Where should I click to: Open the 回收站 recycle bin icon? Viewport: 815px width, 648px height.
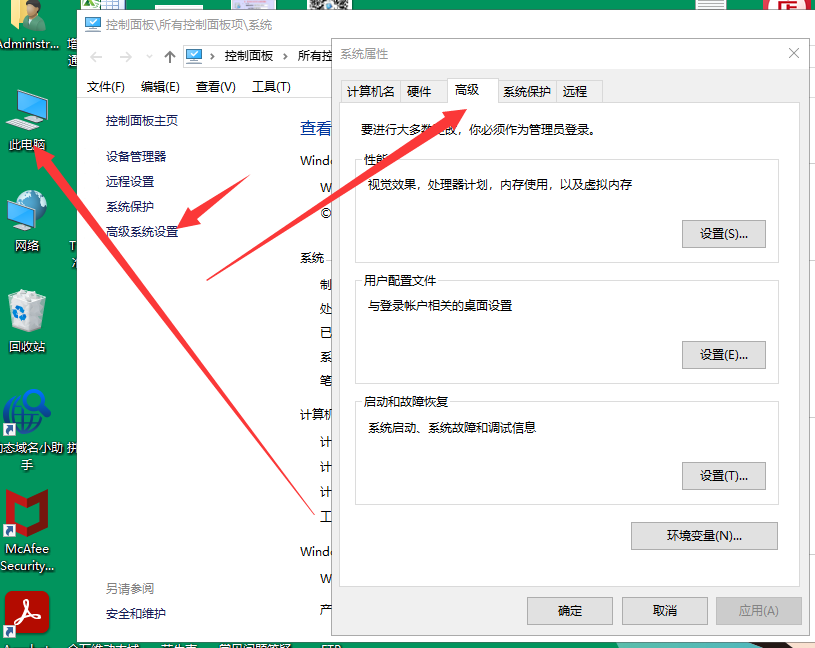27,321
